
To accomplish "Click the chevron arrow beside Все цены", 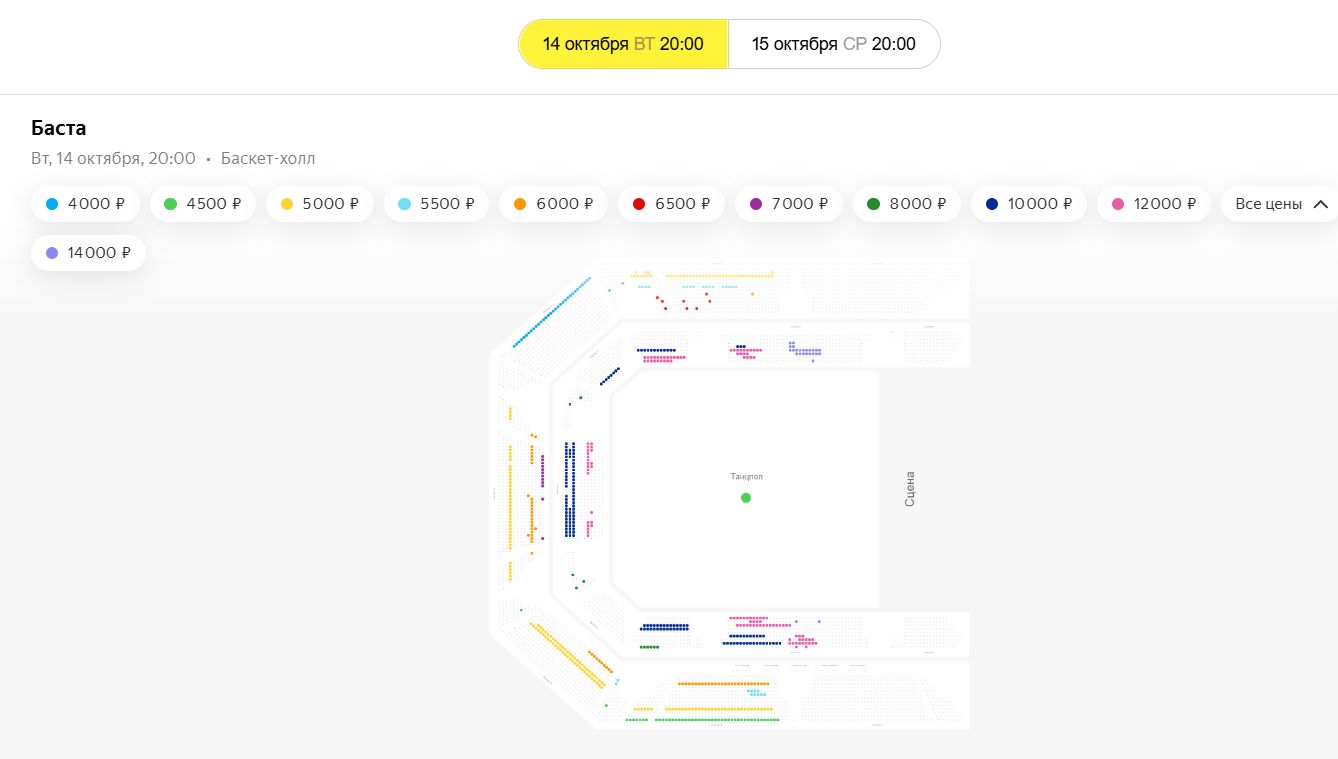I will point(1320,204).
